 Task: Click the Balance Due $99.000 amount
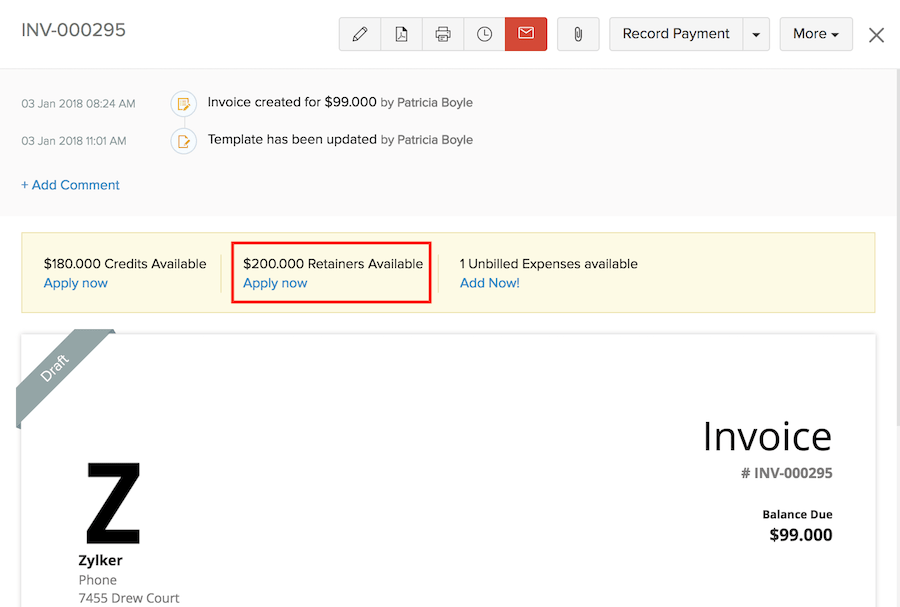pyautogui.click(x=800, y=535)
